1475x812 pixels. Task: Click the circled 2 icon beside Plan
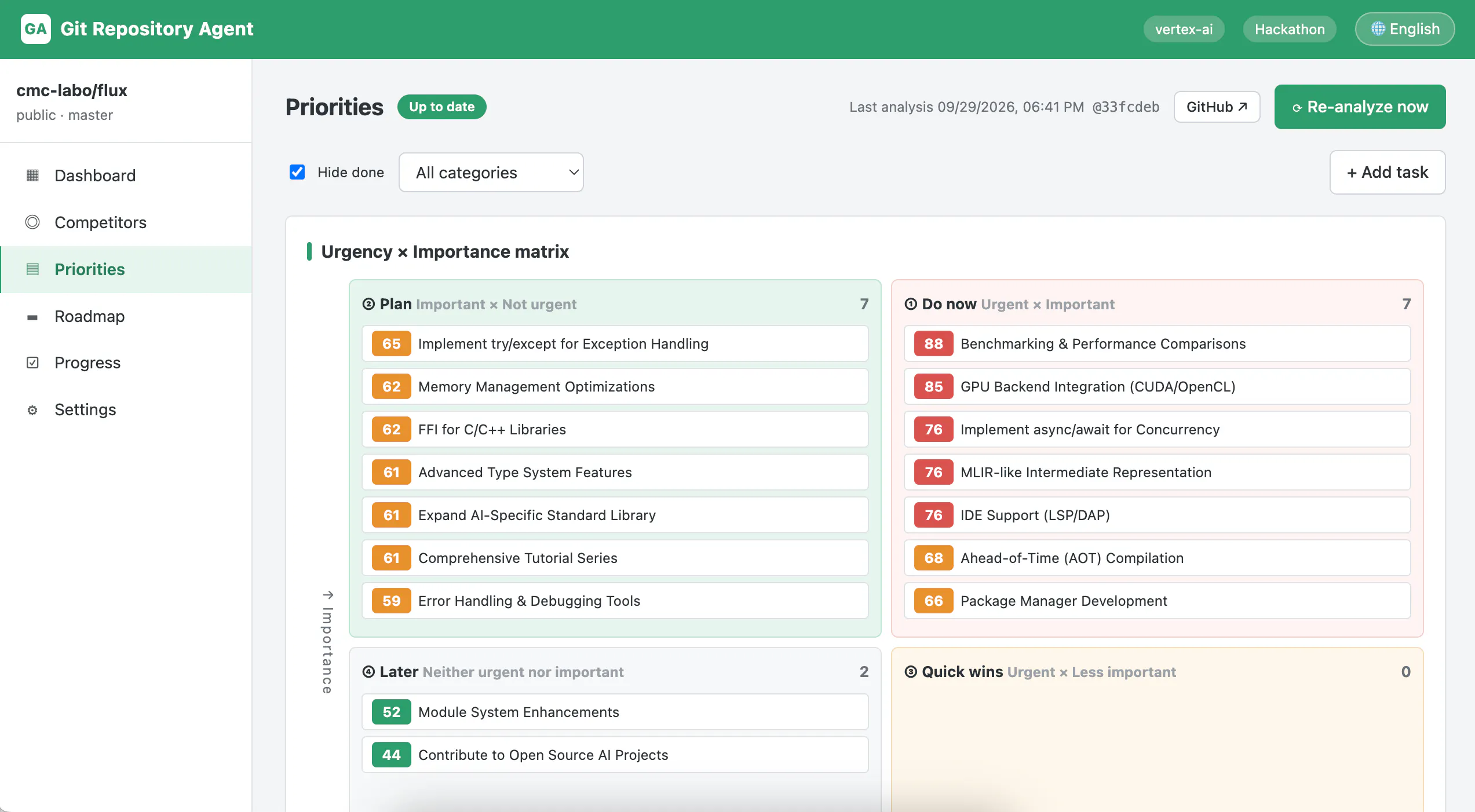pyautogui.click(x=368, y=304)
